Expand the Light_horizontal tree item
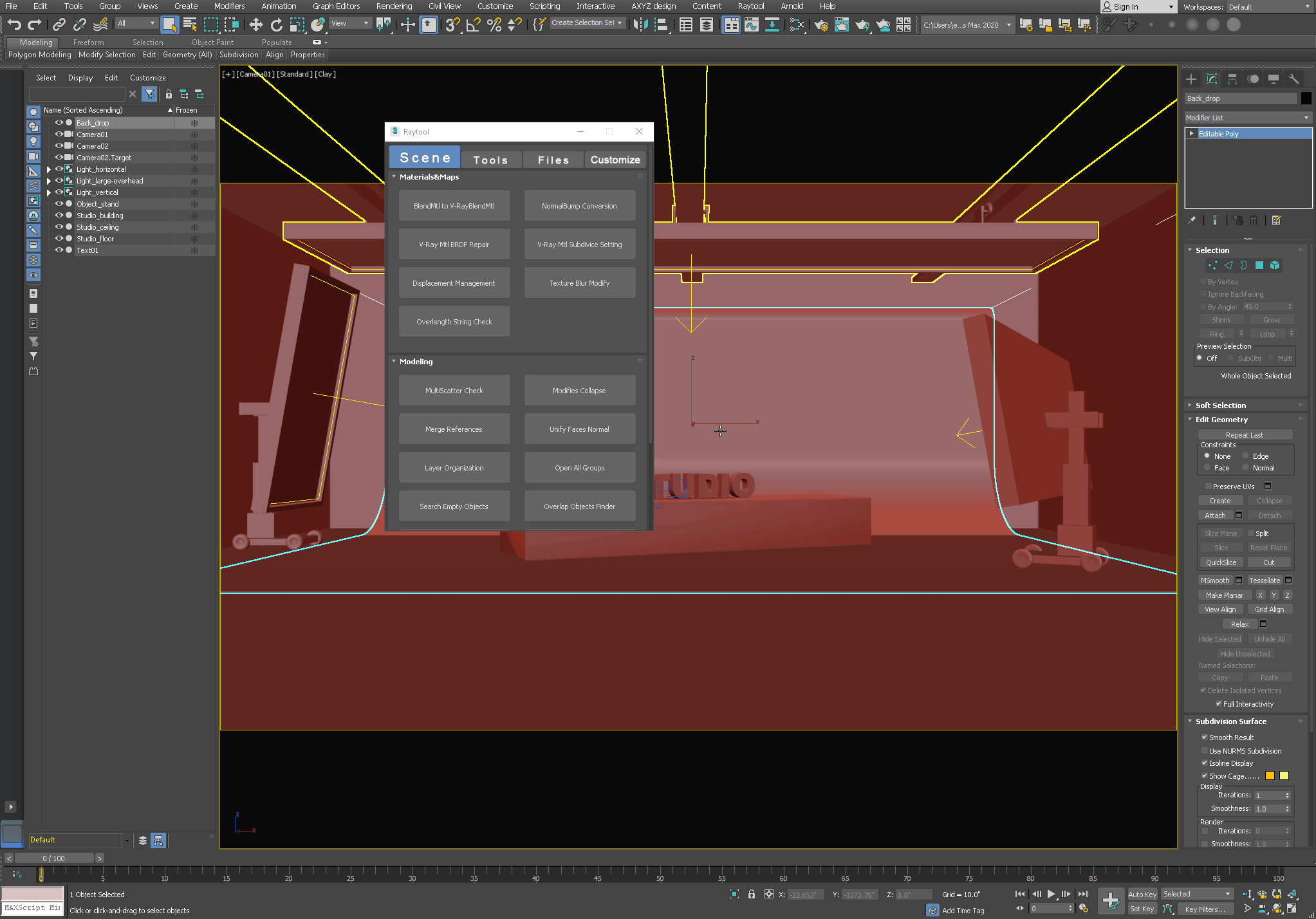Viewport: 1316px width, 919px height. (x=49, y=169)
